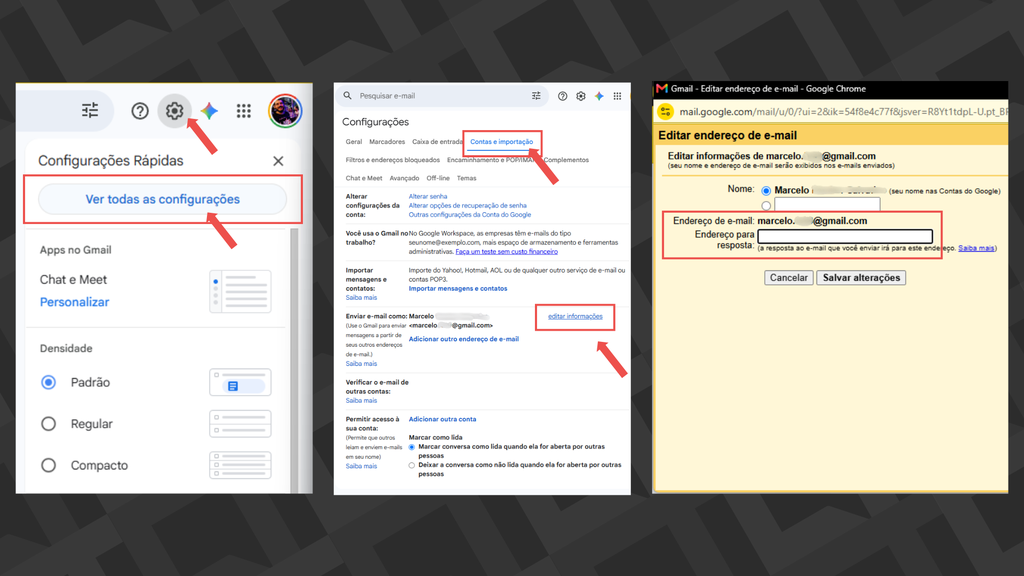
Task: Open Gemini sparkle icon in left panel
Action: 209,111
